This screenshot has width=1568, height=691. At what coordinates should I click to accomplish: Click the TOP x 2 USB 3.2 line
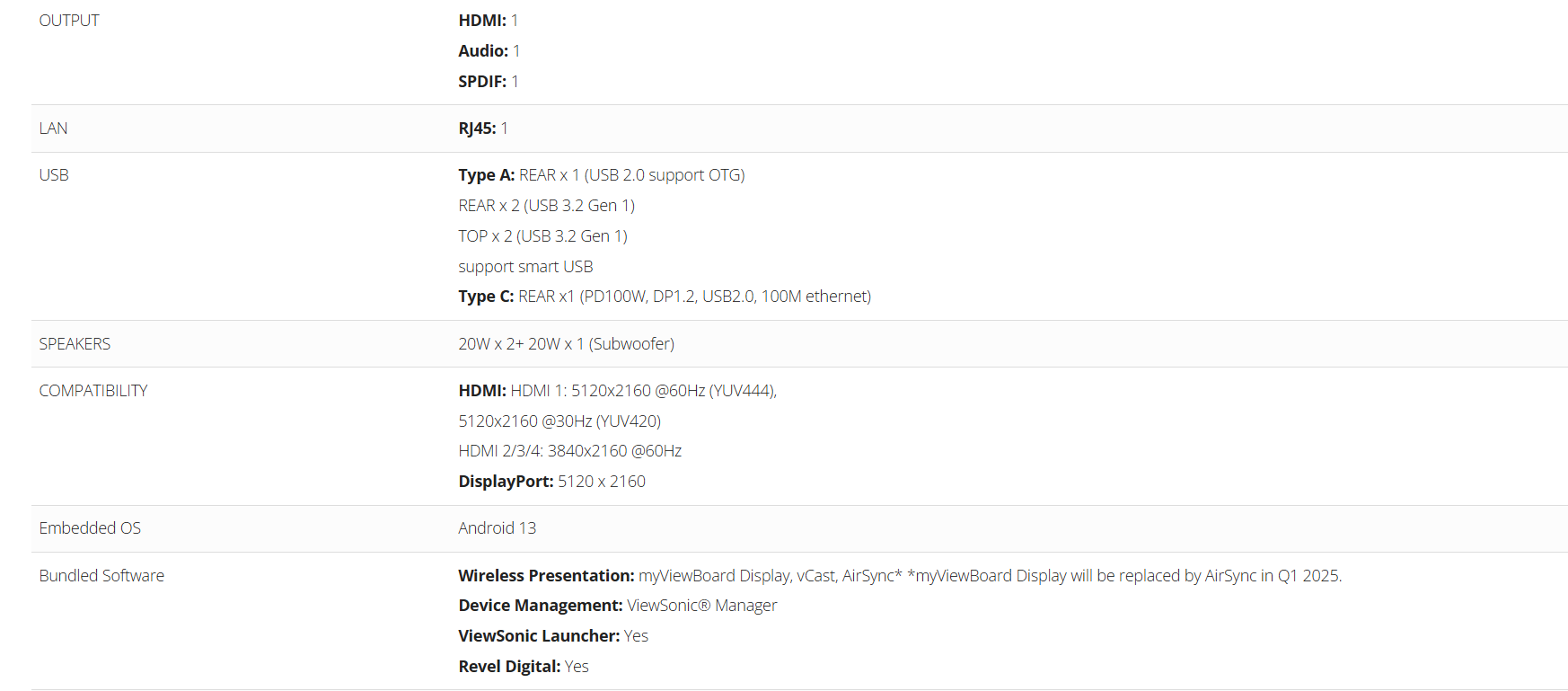[542, 236]
